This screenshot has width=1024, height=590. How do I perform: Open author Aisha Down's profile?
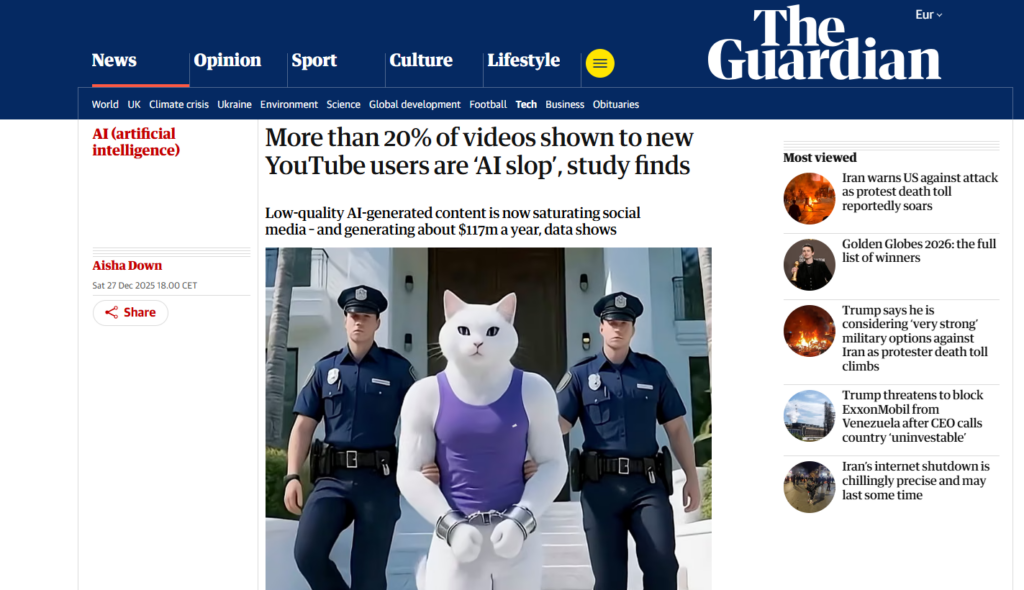[x=127, y=265]
